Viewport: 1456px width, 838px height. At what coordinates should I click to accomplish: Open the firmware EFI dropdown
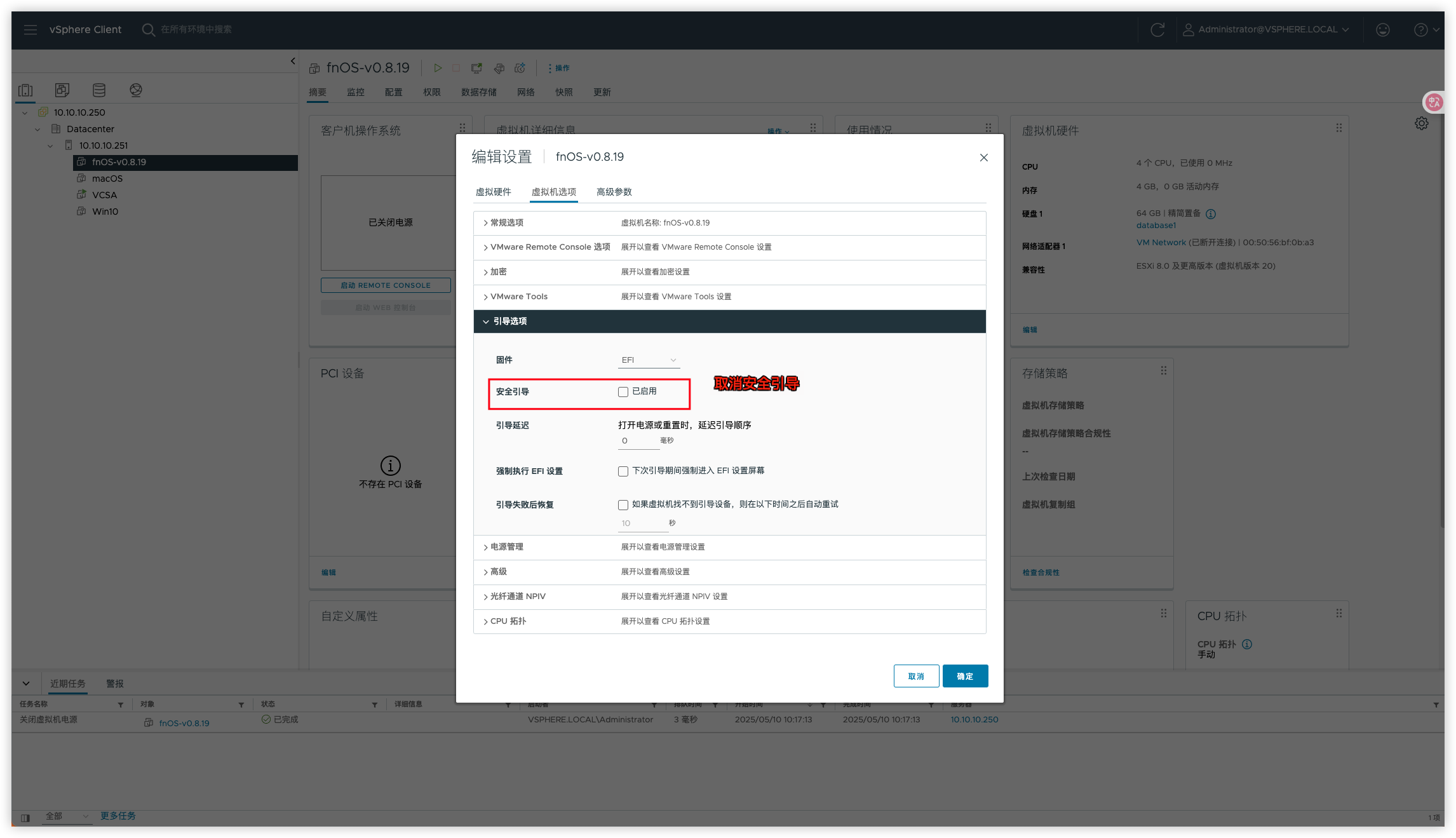coord(649,360)
